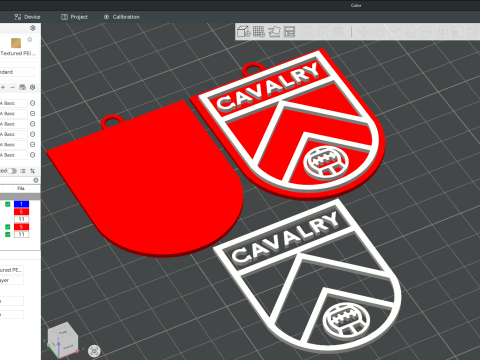Image resolution: width=480 pixels, height=360 pixels.
Task: Select the greyed Move tool icon
Action: pyautogui.click(x=364, y=32)
